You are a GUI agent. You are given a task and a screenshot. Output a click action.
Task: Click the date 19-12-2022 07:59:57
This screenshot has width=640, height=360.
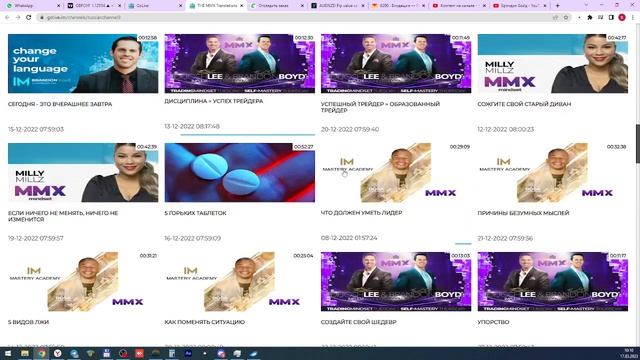pyautogui.click(x=36, y=238)
